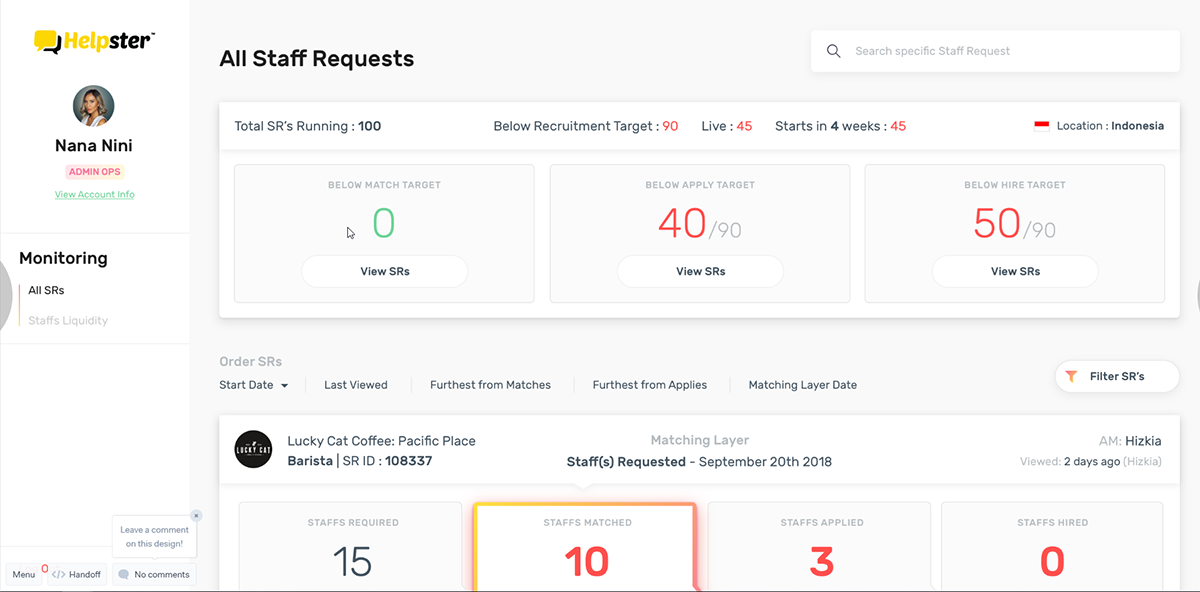View SRs below hire target

1015,271
